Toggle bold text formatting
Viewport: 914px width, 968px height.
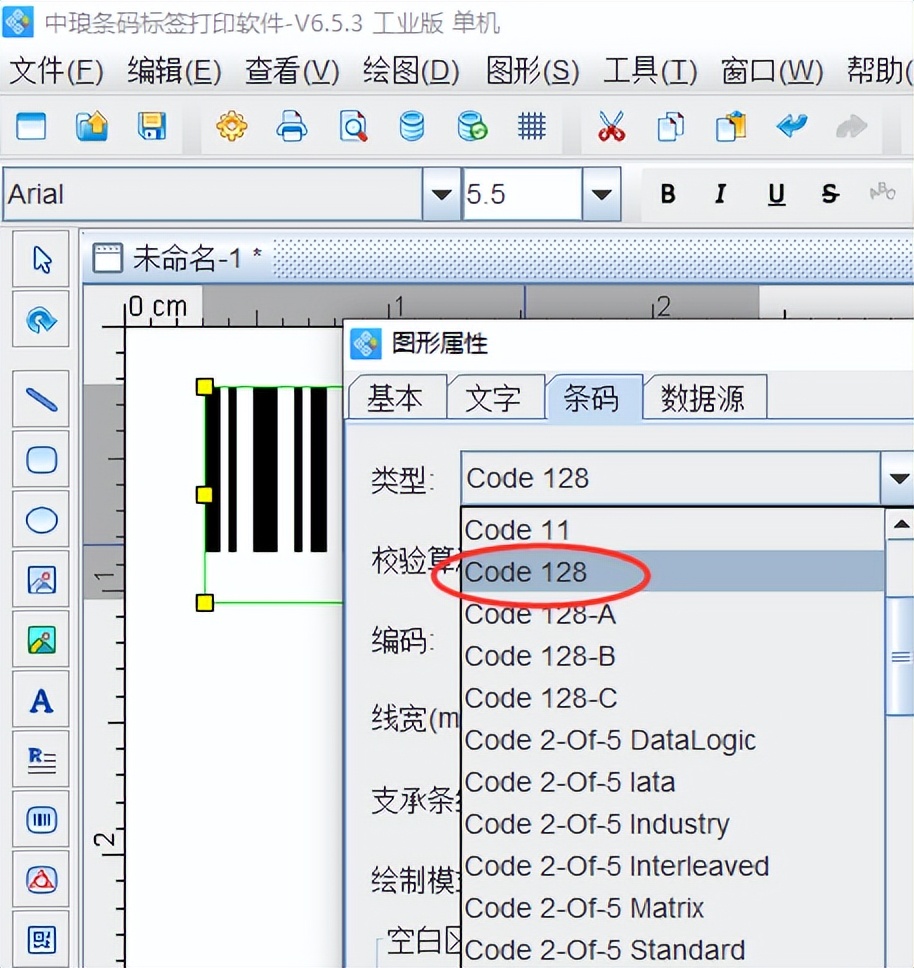(x=668, y=194)
